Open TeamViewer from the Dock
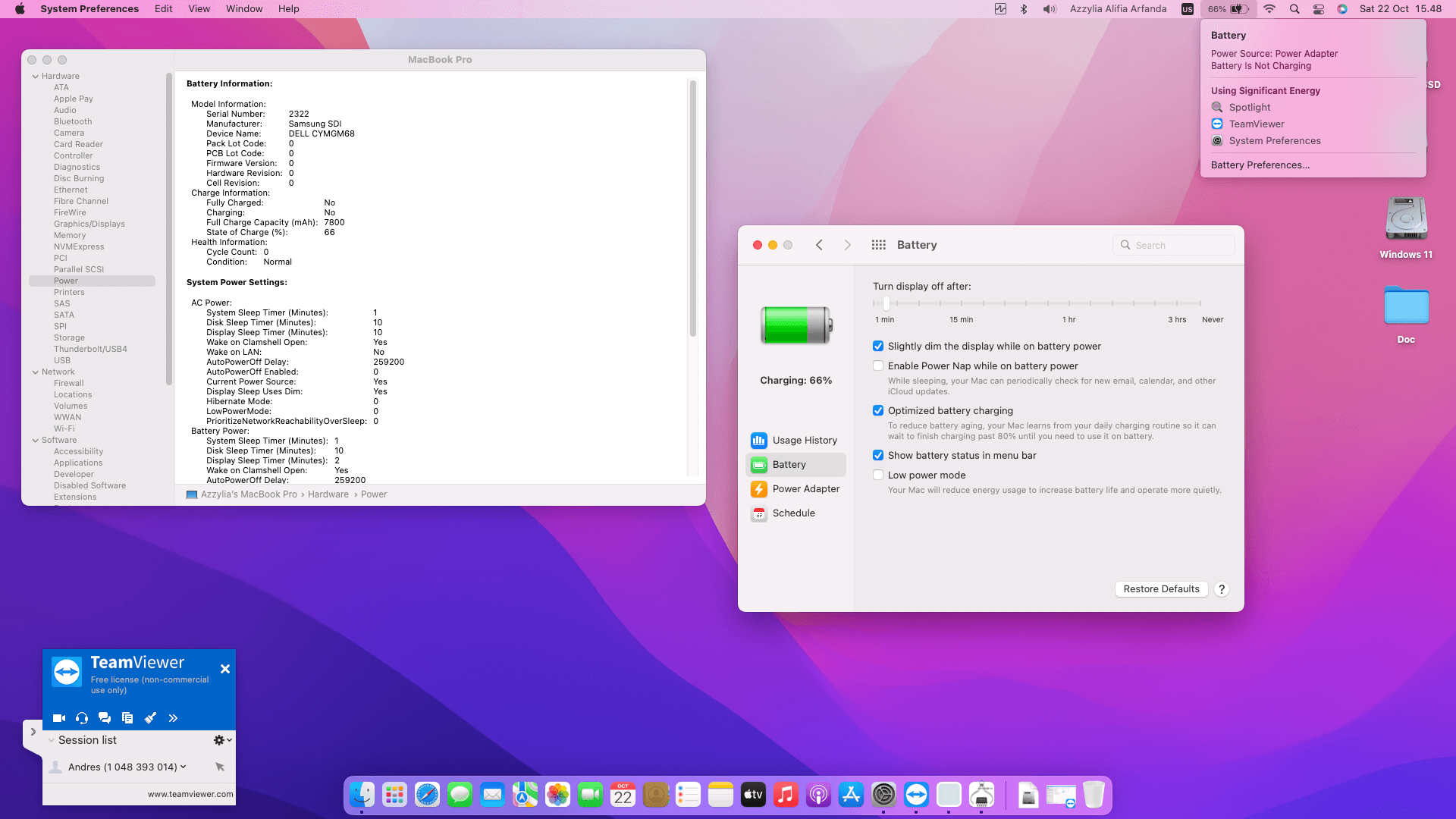 [916, 795]
